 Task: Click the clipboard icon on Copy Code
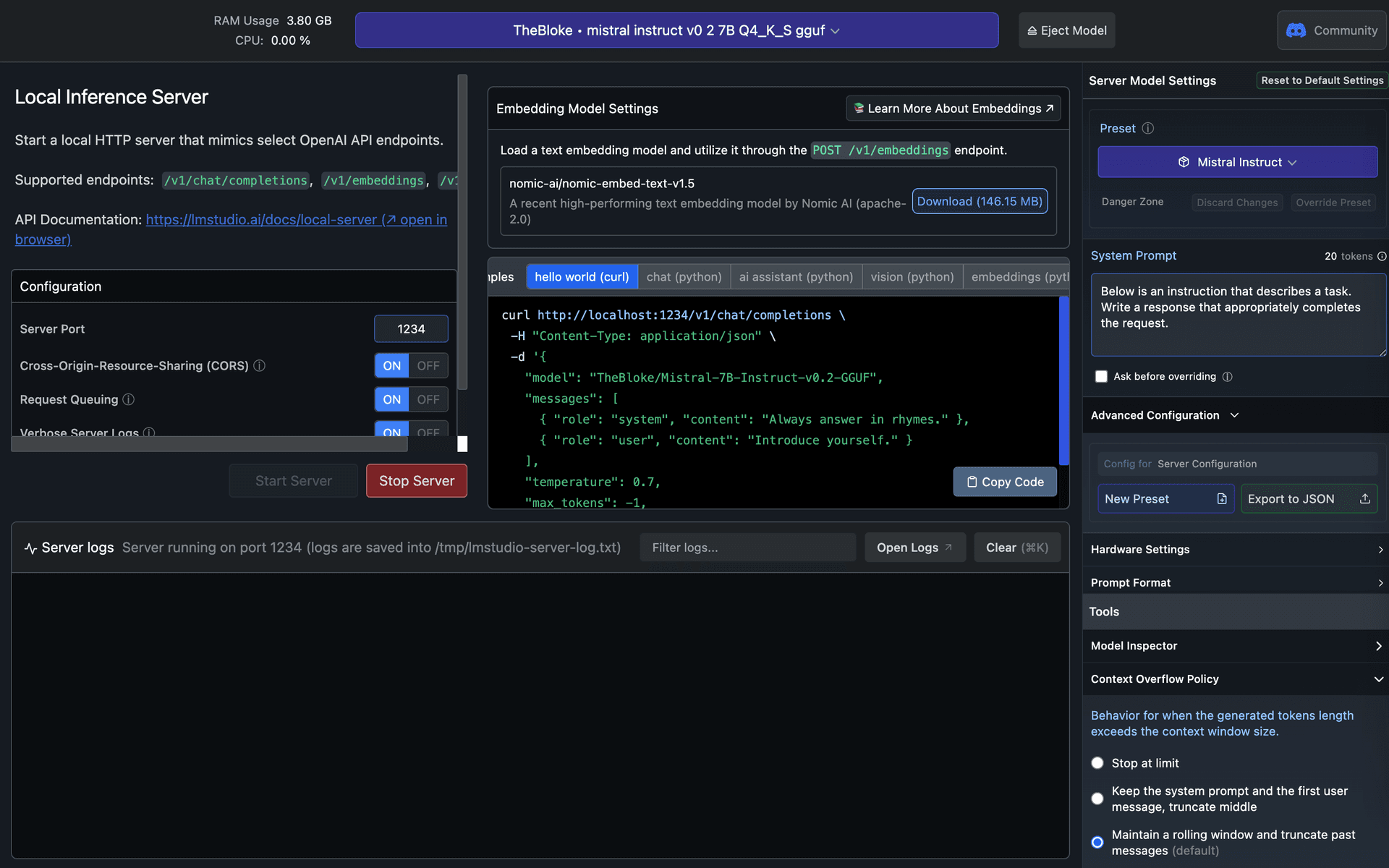(973, 482)
